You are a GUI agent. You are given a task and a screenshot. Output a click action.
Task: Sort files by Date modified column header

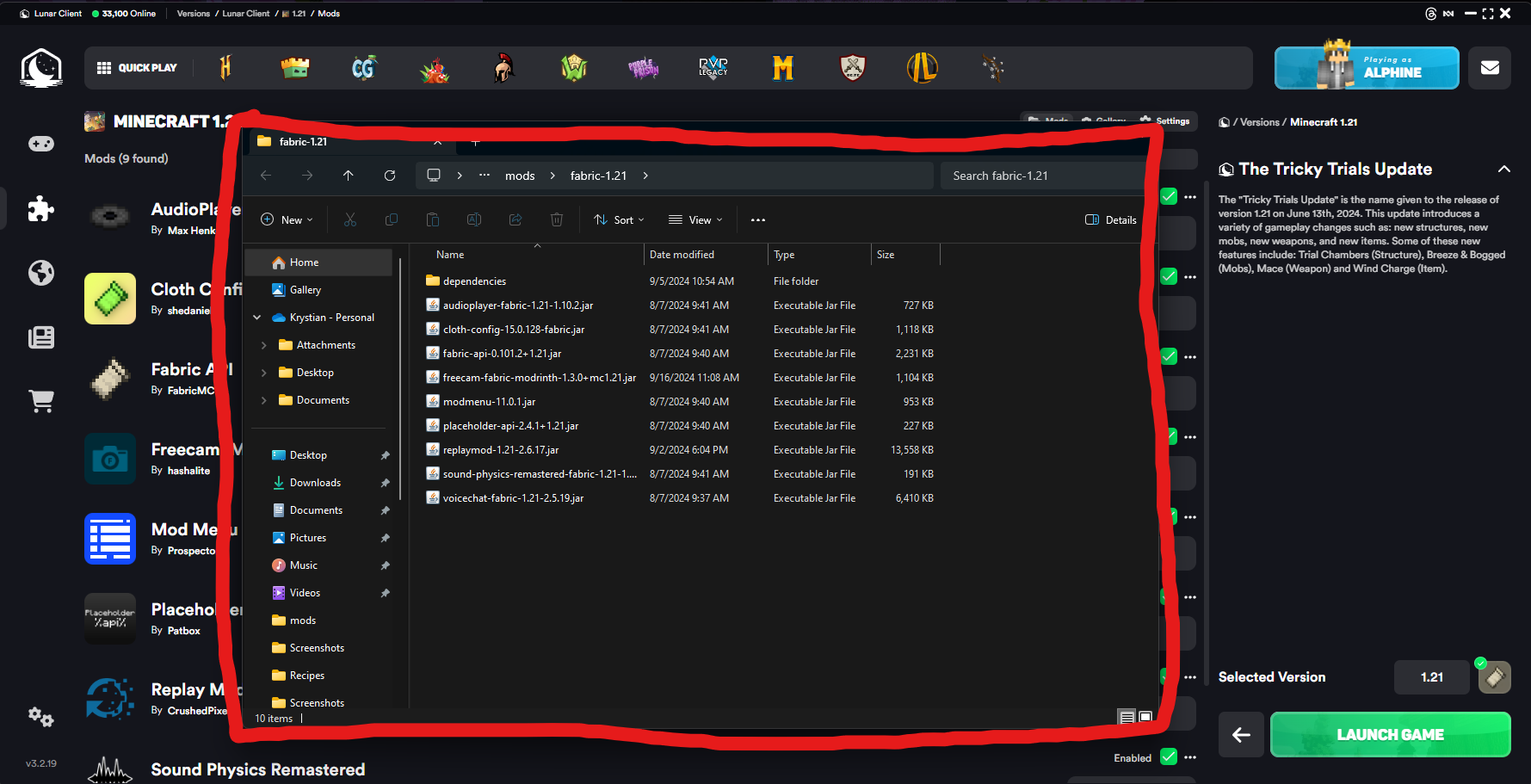(705, 255)
